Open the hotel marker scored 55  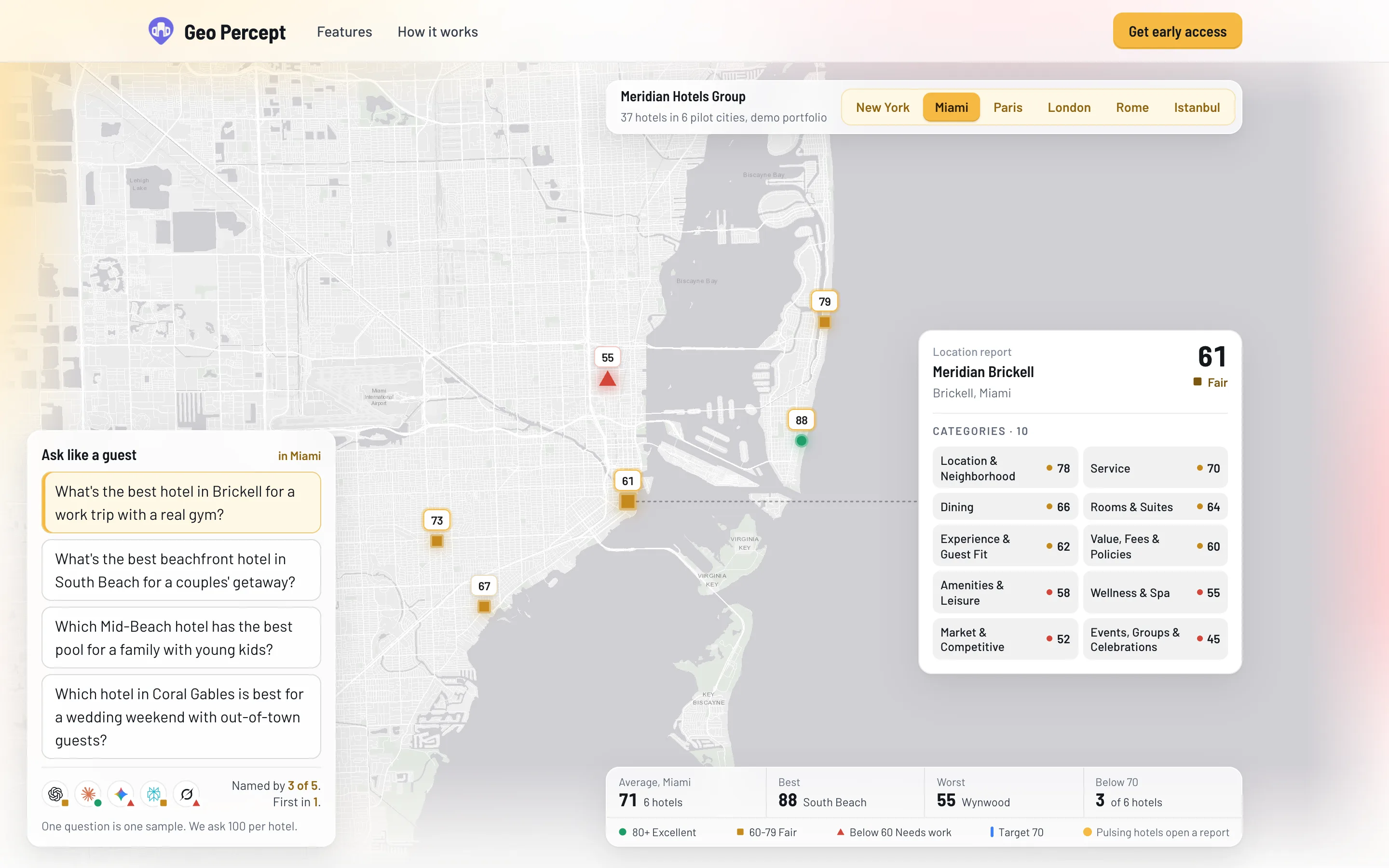607,367
